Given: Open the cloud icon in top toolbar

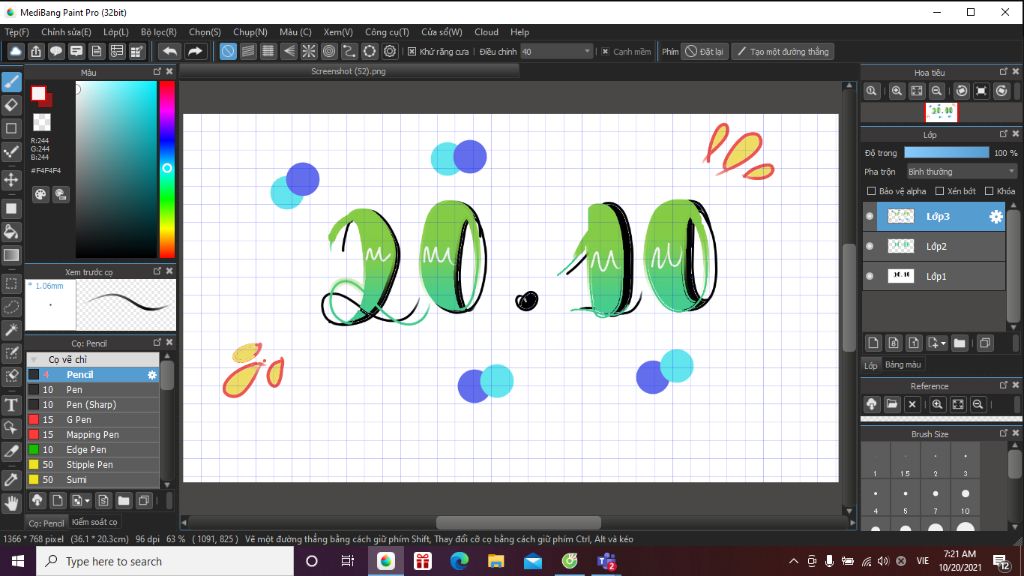Looking at the screenshot, I should (x=15, y=52).
